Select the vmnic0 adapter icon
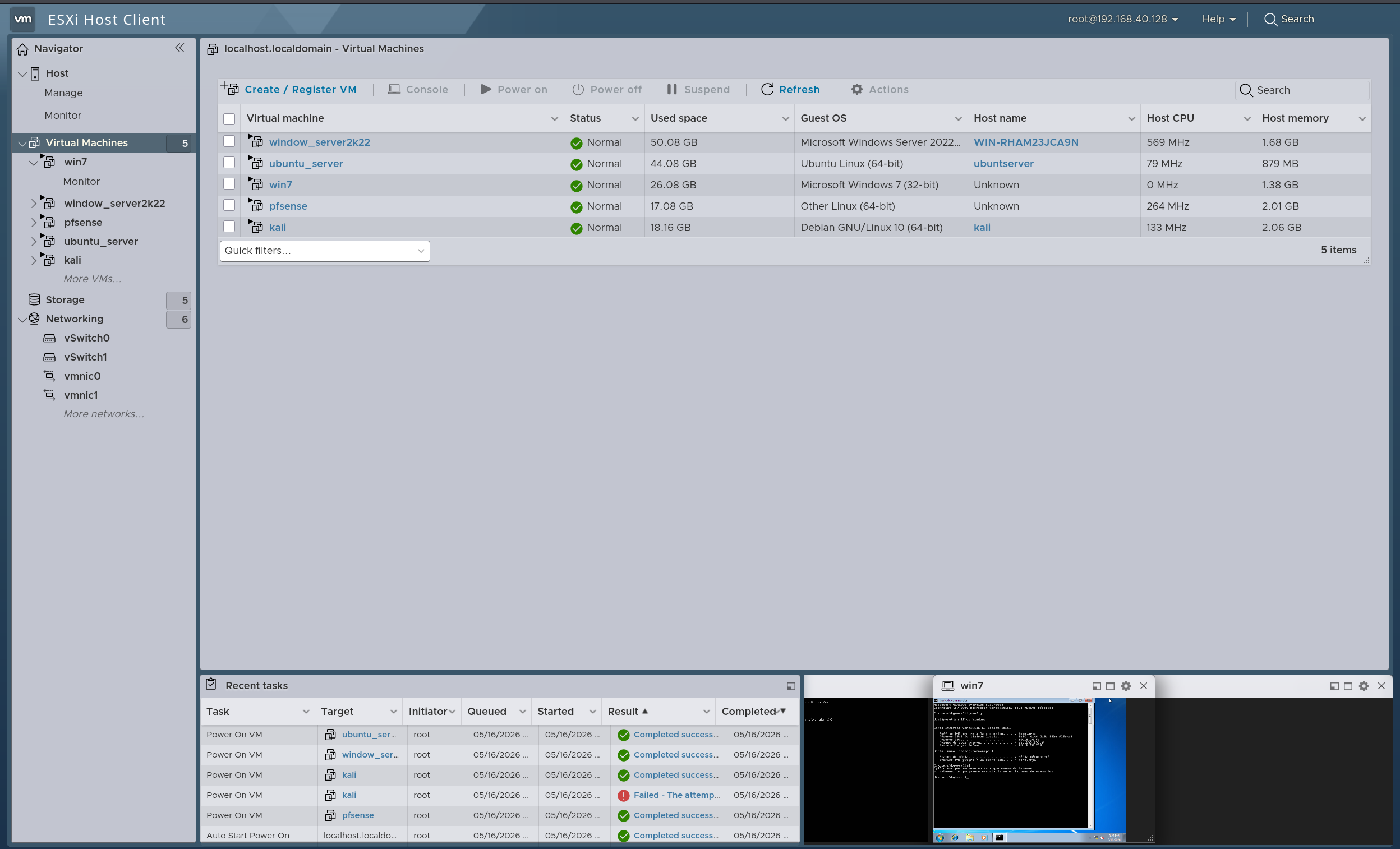The image size is (1400, 849). pos(49,376)
